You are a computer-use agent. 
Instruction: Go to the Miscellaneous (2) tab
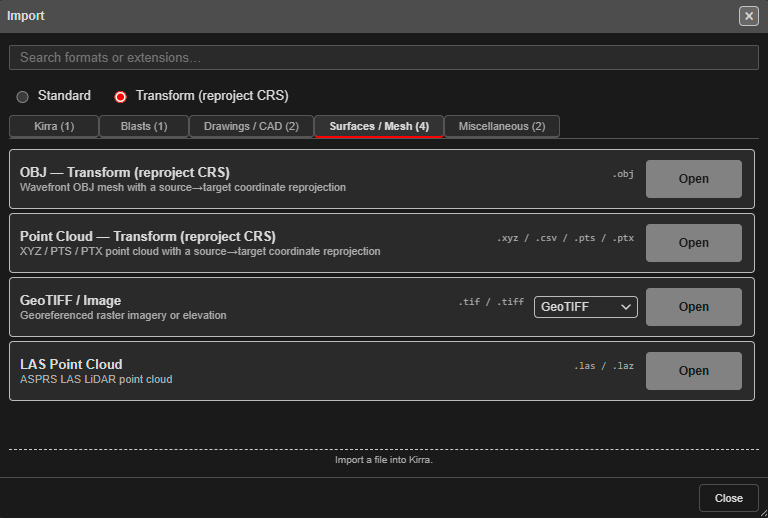coord(502,126)
